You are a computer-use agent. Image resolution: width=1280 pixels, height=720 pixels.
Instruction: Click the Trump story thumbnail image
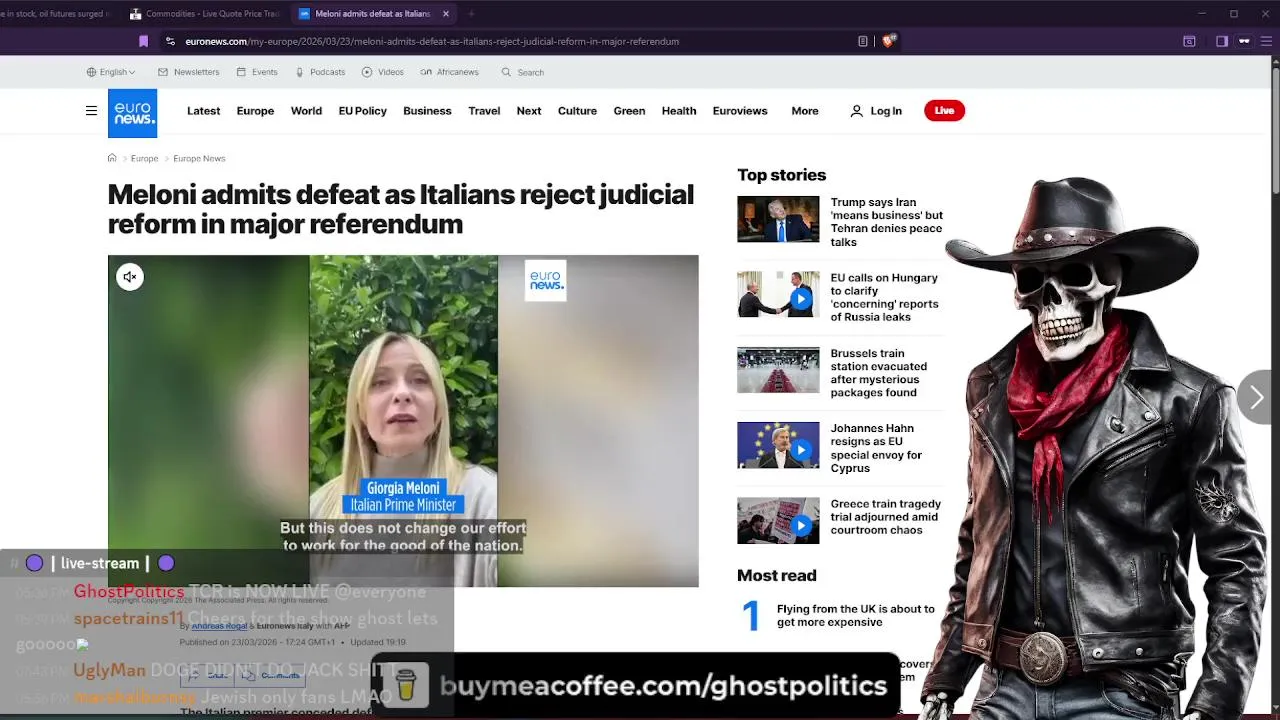(778, 219)
